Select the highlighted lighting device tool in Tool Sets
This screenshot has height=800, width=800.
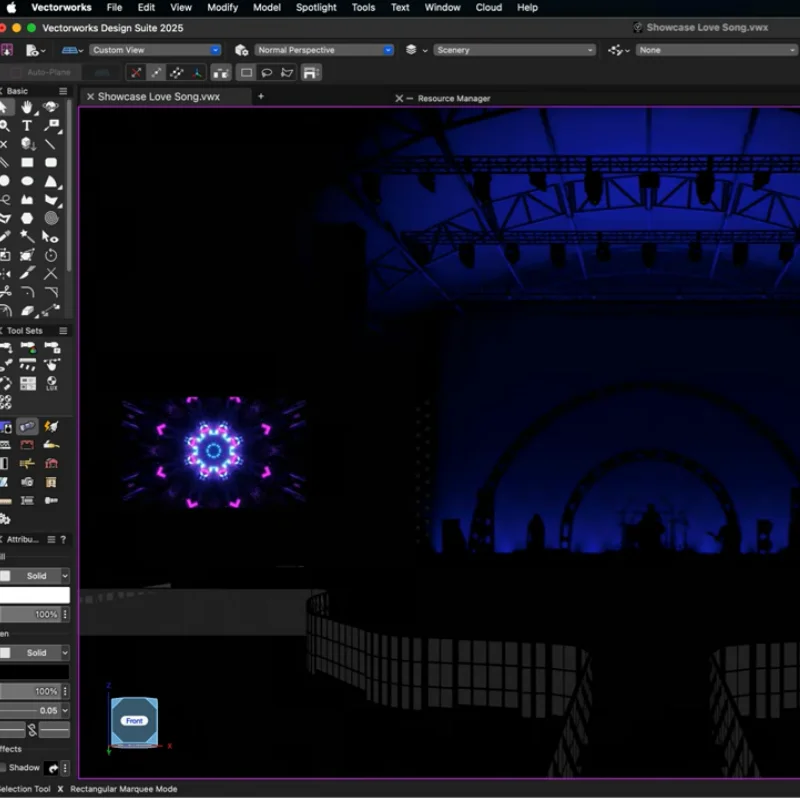click(28, 425)
